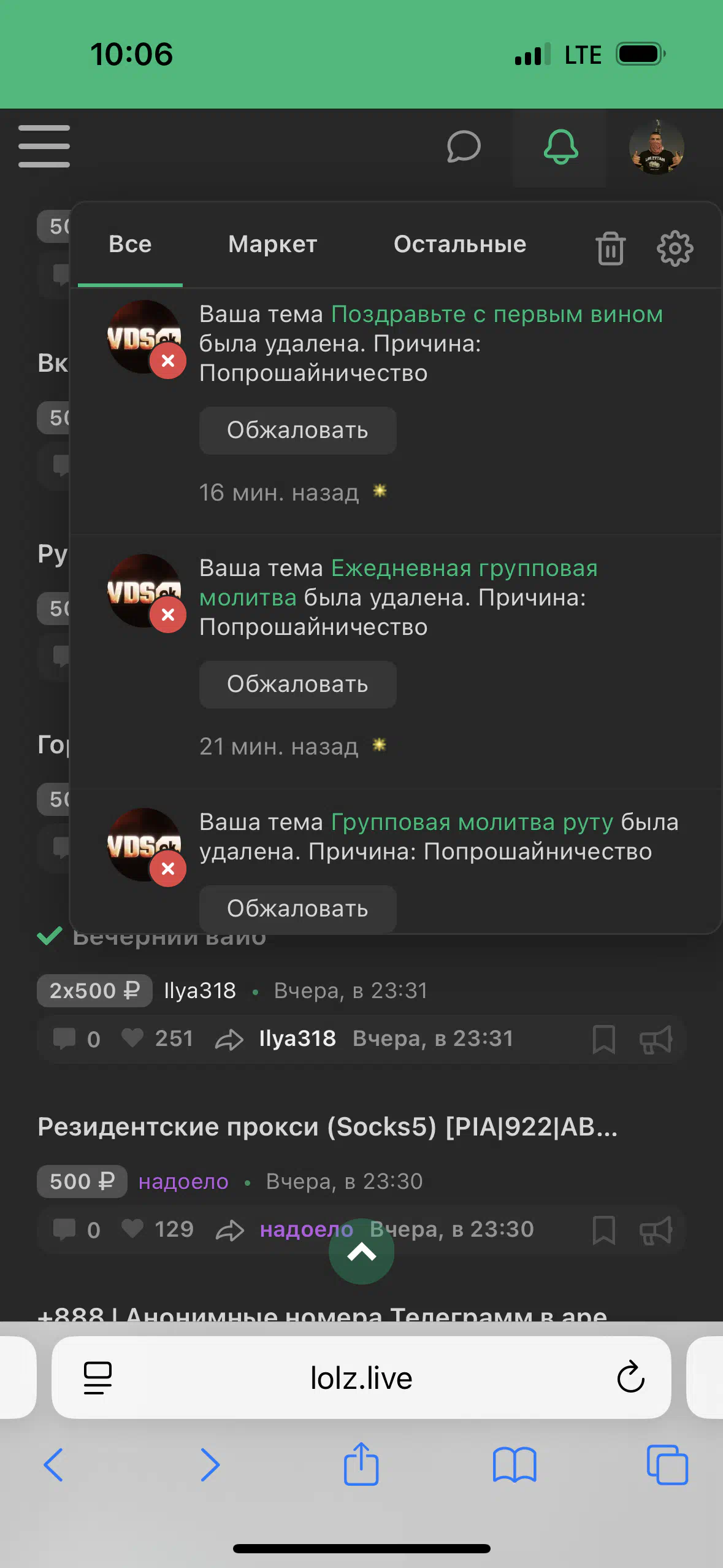Open the надоело author profile link
The width and height of the screenshot is (723, 1568).
pos(183,1182)
